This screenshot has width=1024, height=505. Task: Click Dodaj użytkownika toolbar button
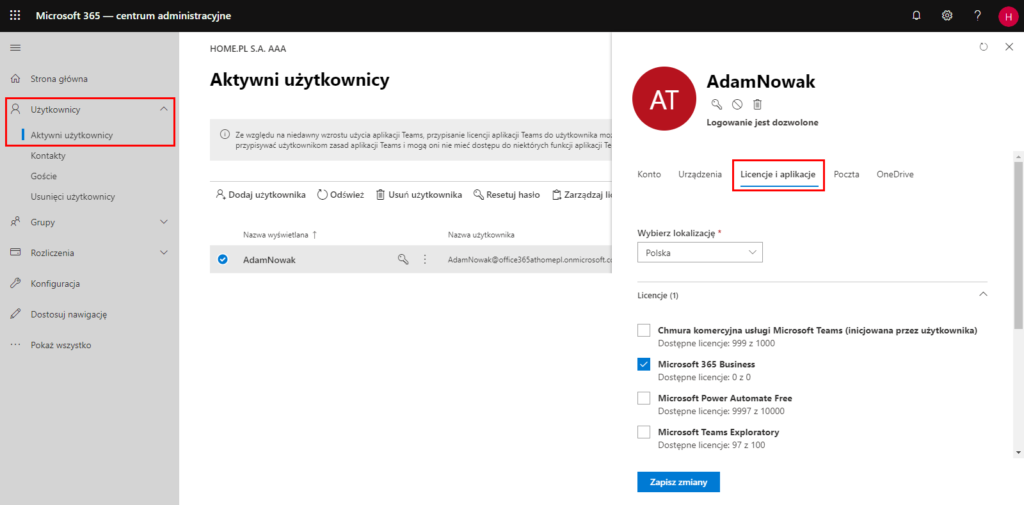pos(261,195)
